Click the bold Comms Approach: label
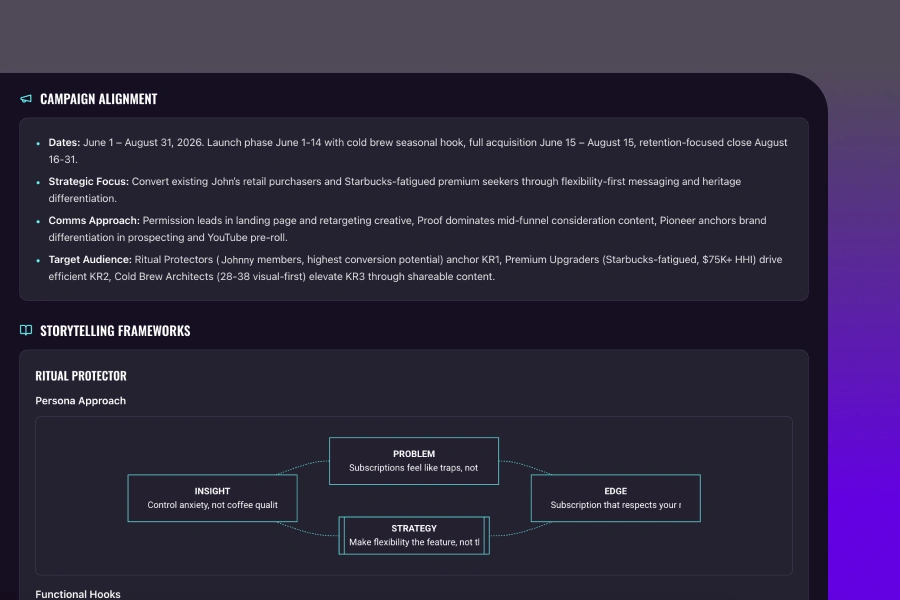 pos(94,220)
